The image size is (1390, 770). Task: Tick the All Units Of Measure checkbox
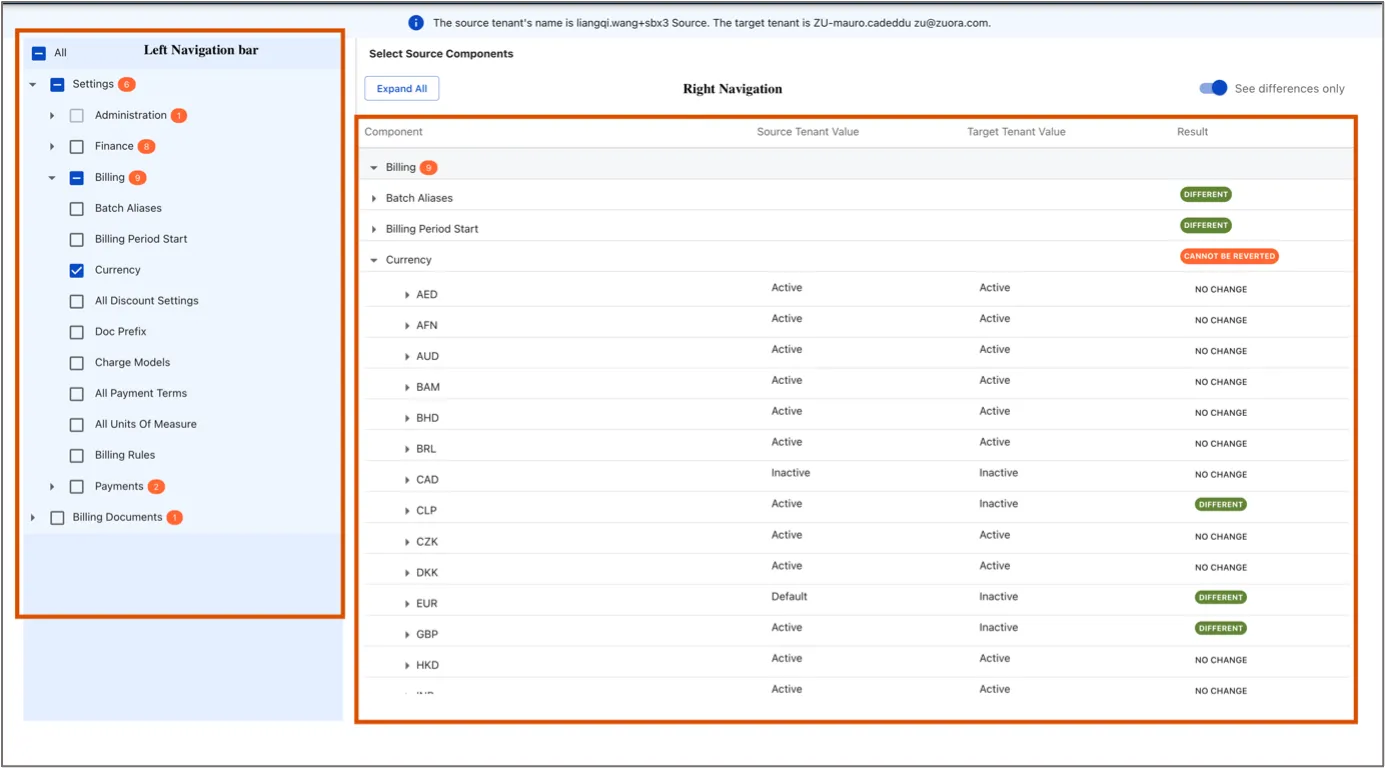(77, 425)
